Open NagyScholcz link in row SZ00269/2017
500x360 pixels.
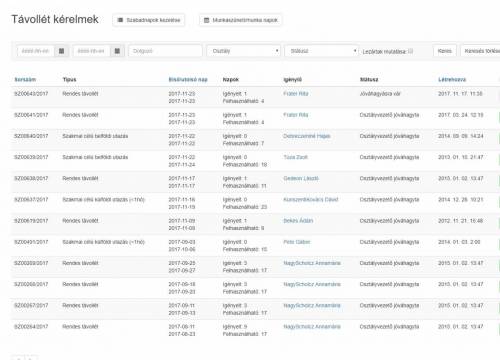[312, 263]
